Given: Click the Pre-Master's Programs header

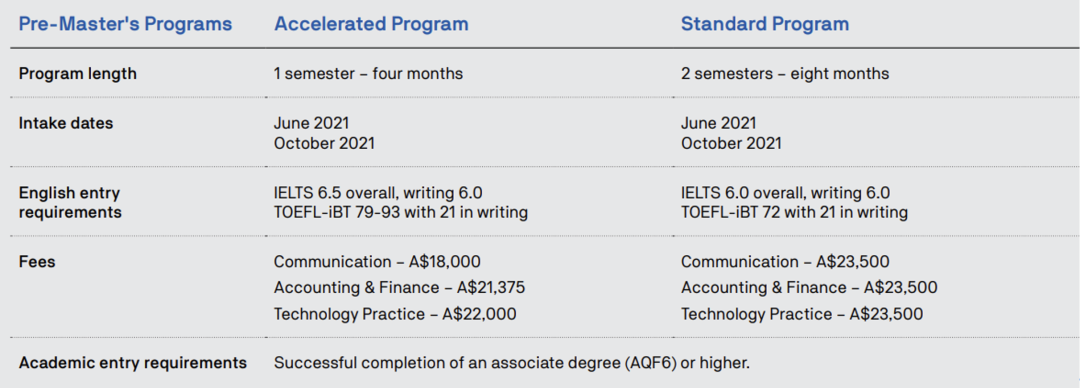Looking at the screenshot, I should click(125, 24).
